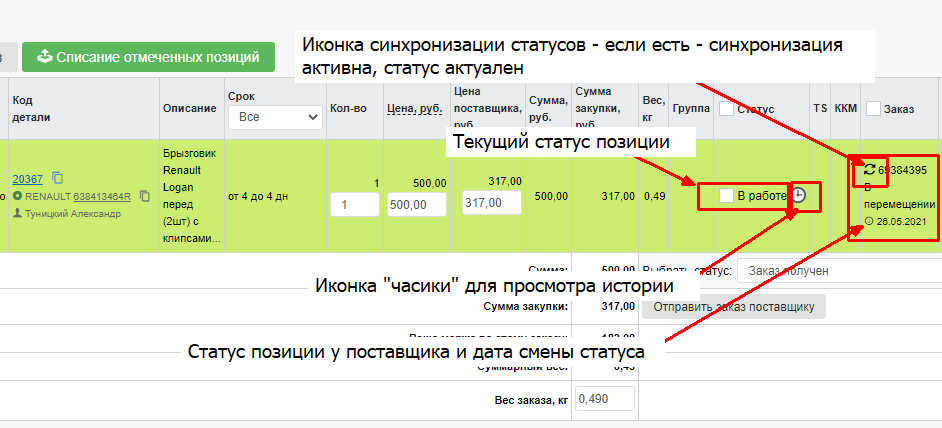Image resolution: width=942 pixels, height=428 pixels.
Task: Click the price input with 500,00
Action: click(416, 204)
